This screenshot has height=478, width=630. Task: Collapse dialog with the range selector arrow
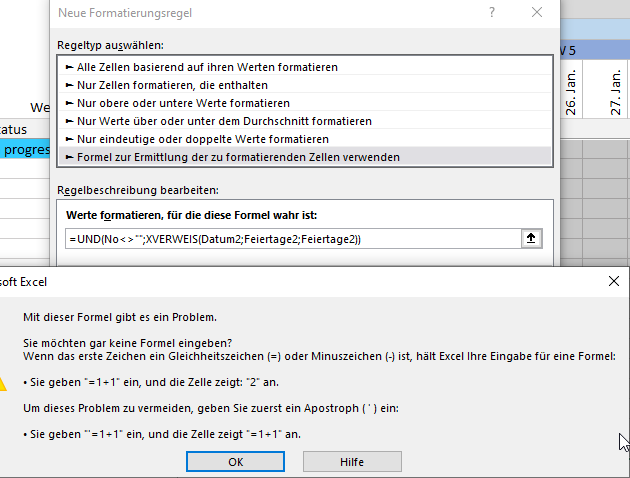[x=531, y=239]
